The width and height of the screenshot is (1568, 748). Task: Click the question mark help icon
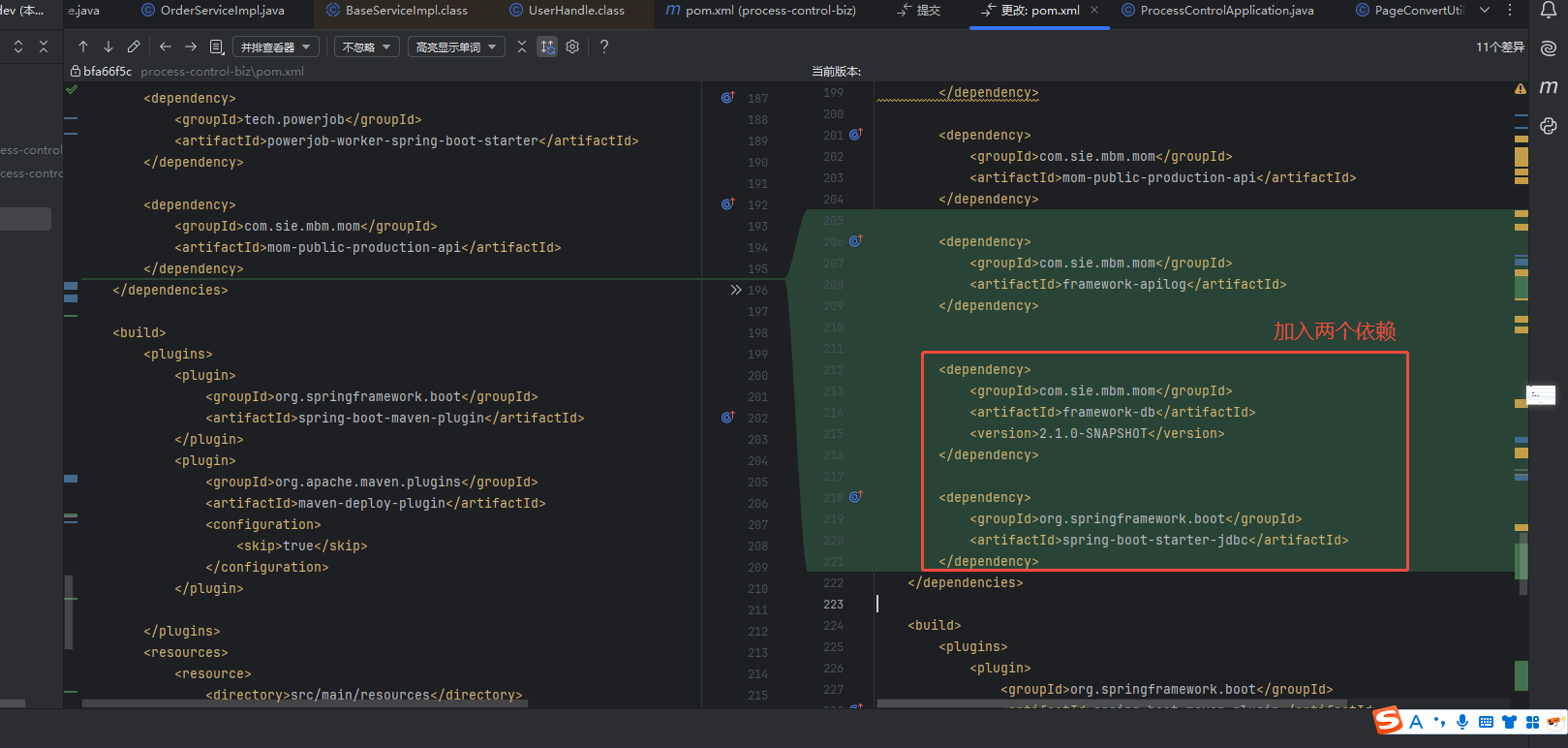(604, 47)
